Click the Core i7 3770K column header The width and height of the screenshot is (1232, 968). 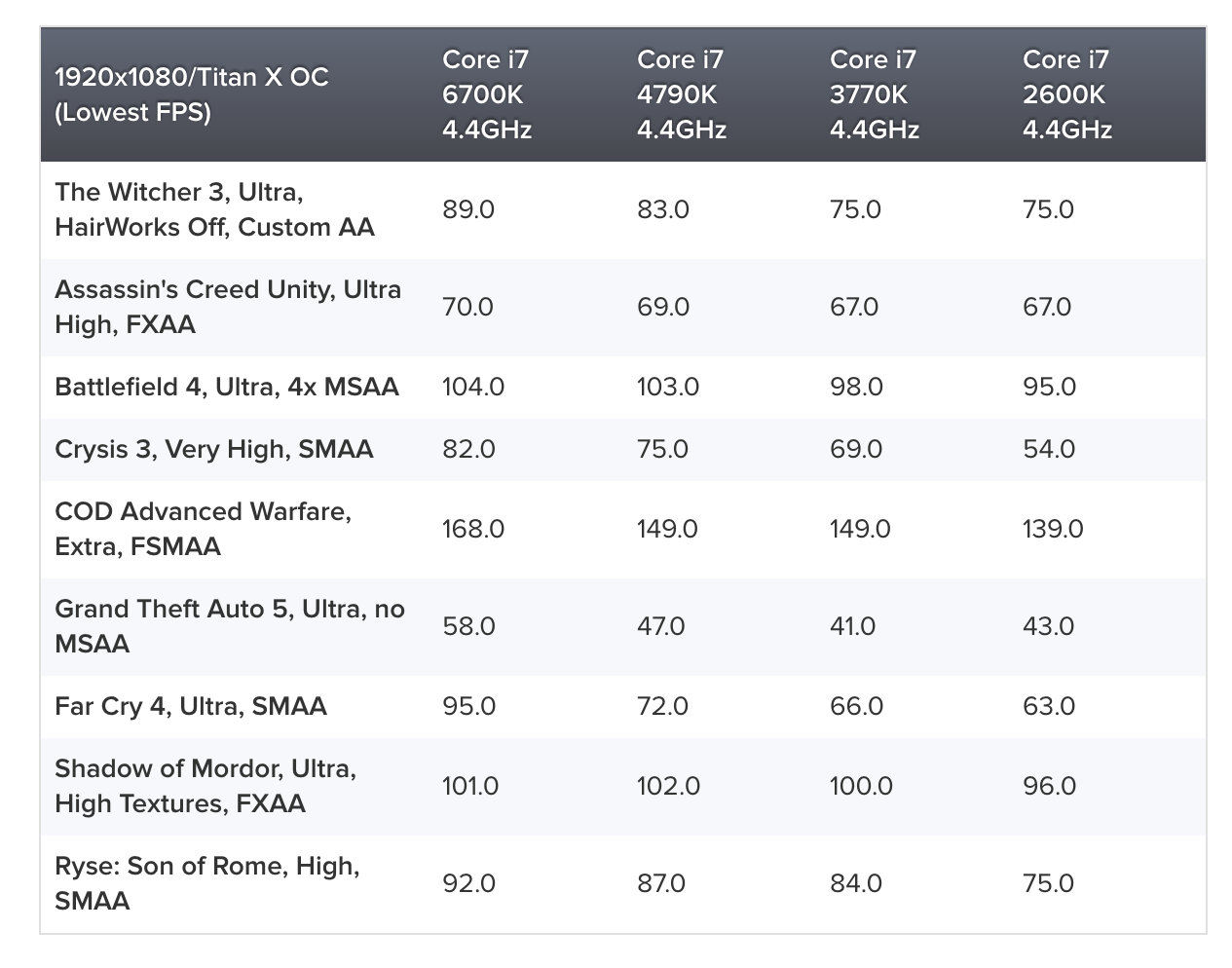click(x=875, y=94)
